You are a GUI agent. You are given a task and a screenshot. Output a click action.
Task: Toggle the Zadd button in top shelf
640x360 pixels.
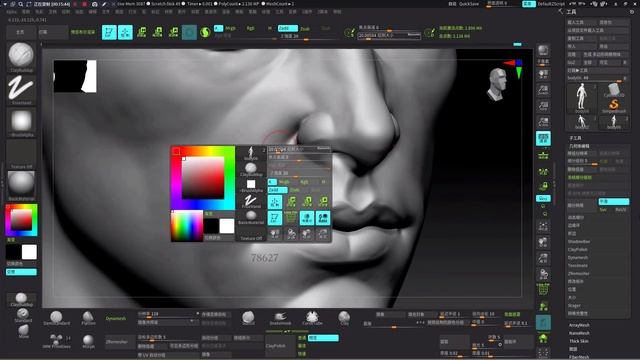coord(288,28)
